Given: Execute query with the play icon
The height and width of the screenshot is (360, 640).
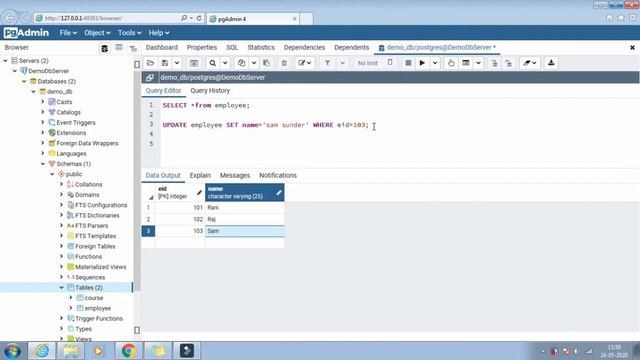Looking at the screenshot, I should (422, 63).
